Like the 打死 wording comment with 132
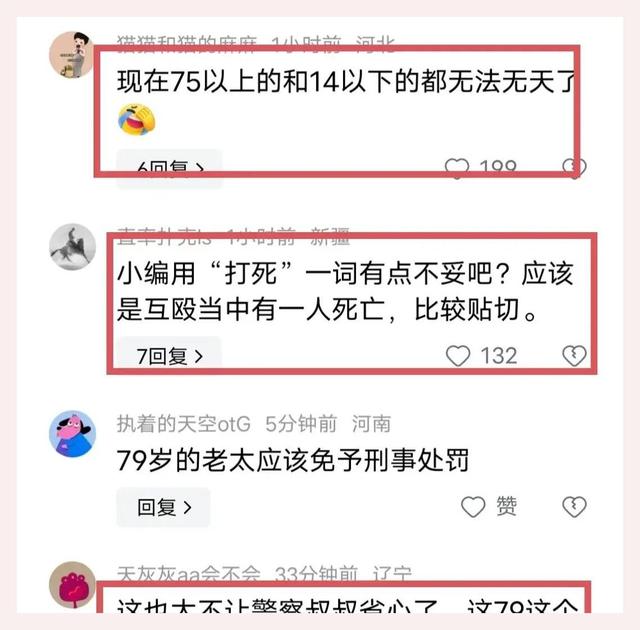The image size is (640, 630). point(458,355)
